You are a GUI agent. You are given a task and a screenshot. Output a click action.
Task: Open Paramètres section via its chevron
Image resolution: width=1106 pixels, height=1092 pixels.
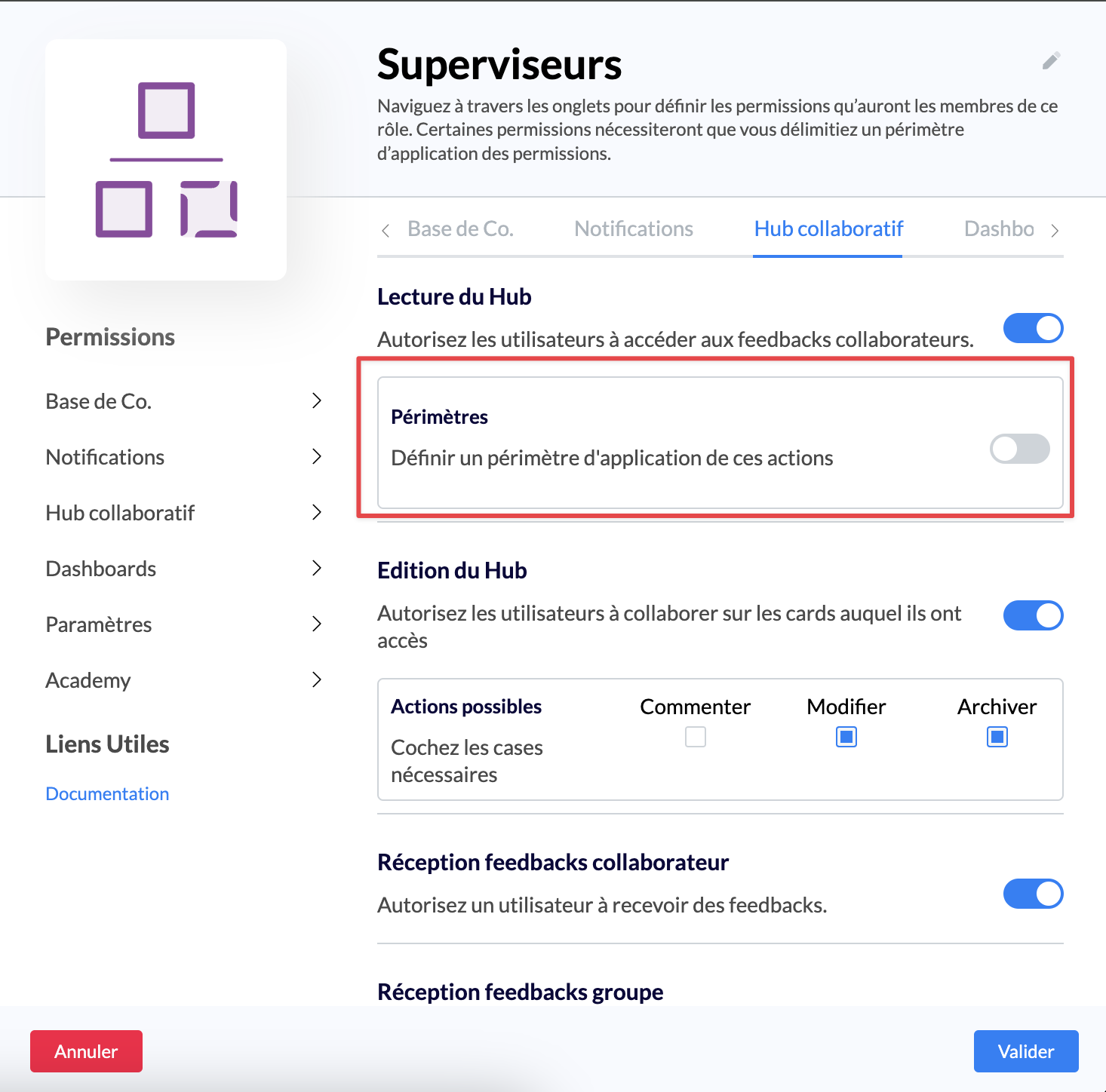point(317,624)
